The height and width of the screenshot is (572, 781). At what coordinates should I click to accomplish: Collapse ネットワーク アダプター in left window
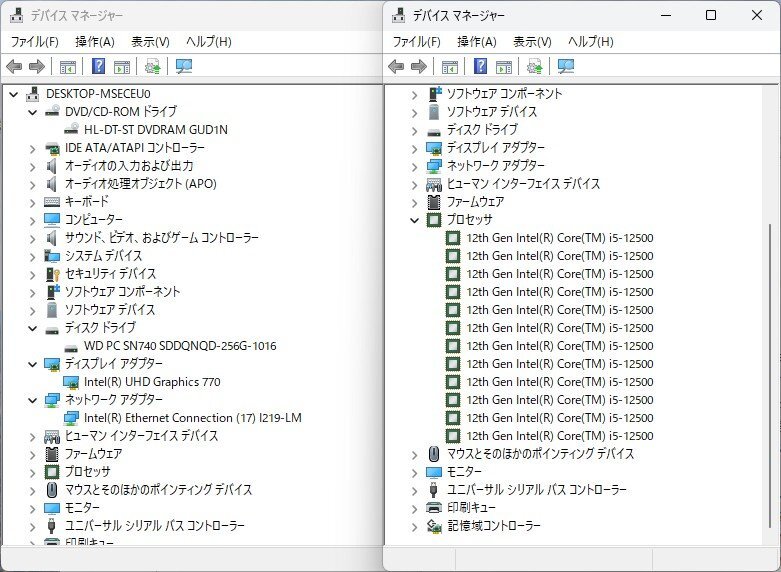(33, 400)
